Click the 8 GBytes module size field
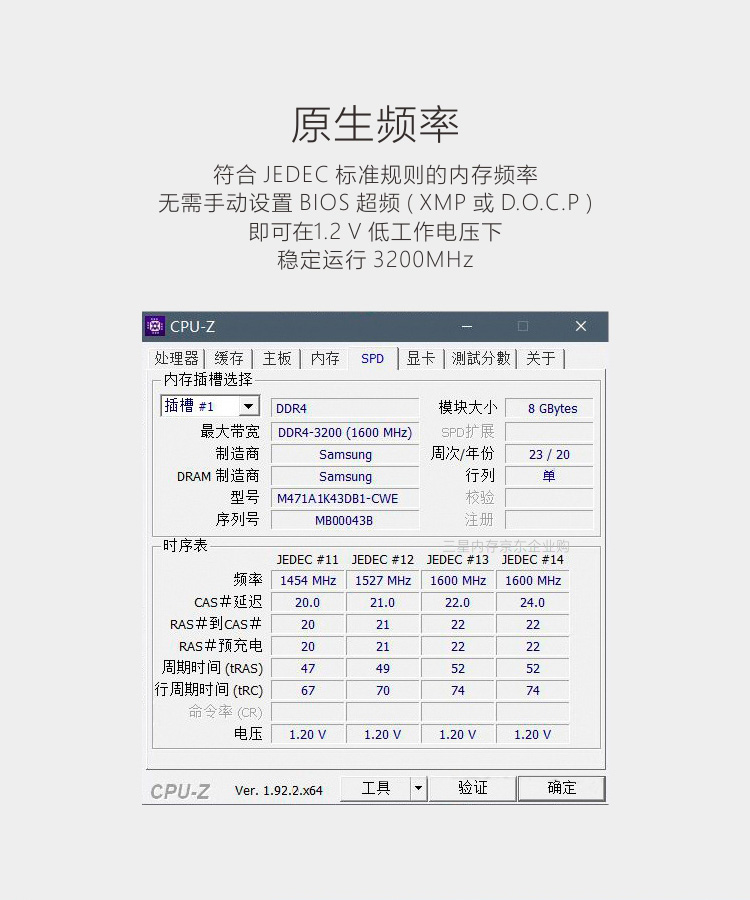Viewport: 750px width, 900px height. pos(549,409)
